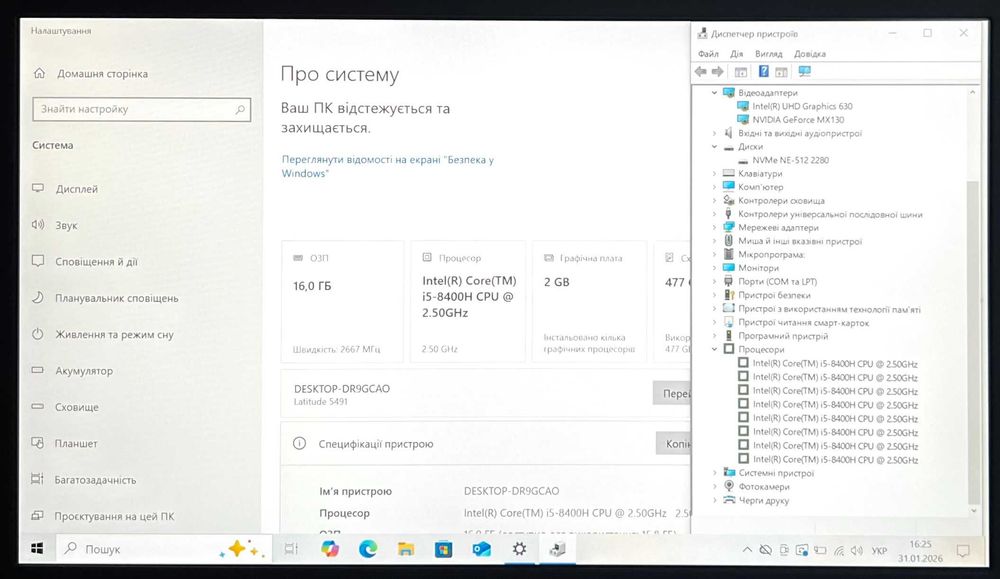Image resolution: width=1000 pixels, height=579 pixels.
Task: Open Файл menu in Device Manager
Action: [x=708, y=54]
